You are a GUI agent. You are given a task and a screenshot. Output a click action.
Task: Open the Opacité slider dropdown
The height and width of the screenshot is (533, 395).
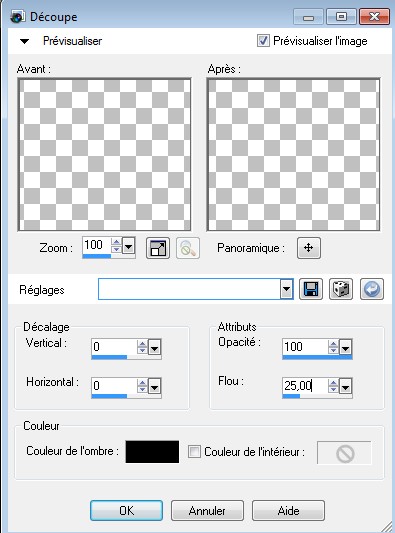(x=345, y=347)
